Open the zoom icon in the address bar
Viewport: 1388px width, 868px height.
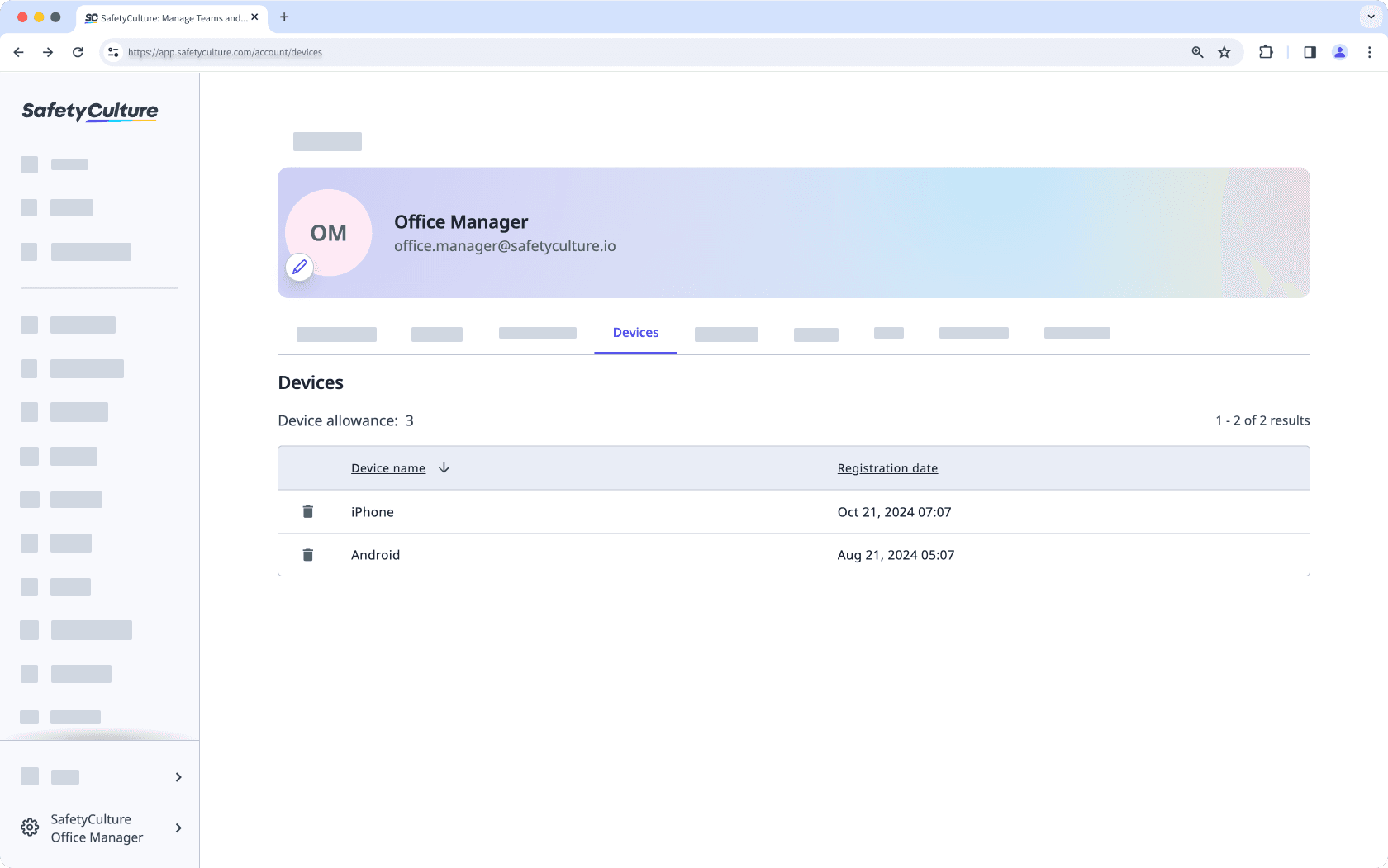coord(1196,51)
